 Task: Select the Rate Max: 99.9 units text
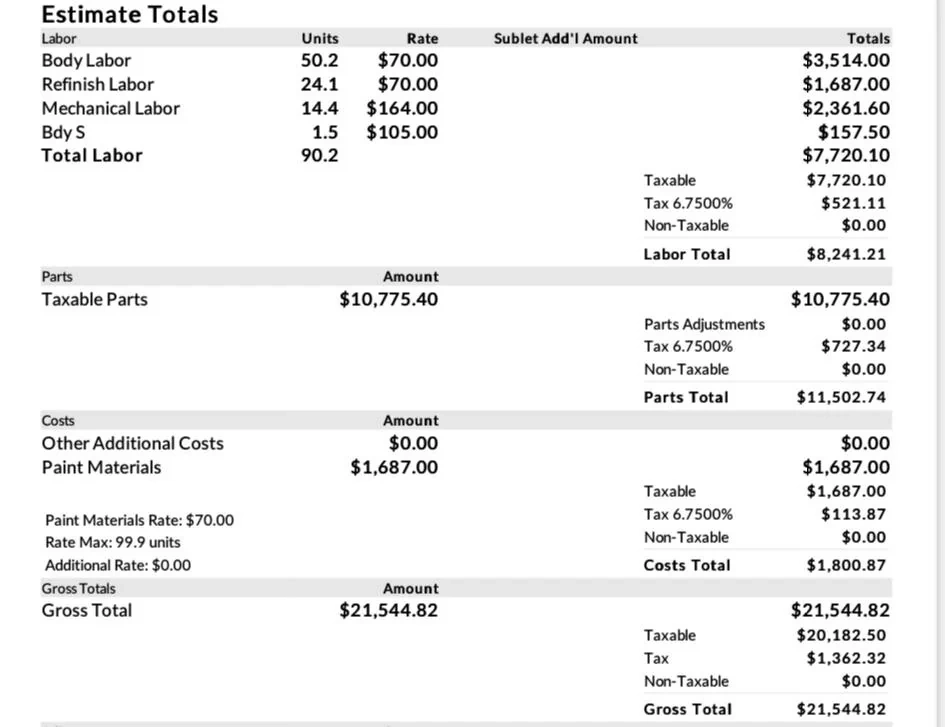pyautogui.click(x=113, y=543)
